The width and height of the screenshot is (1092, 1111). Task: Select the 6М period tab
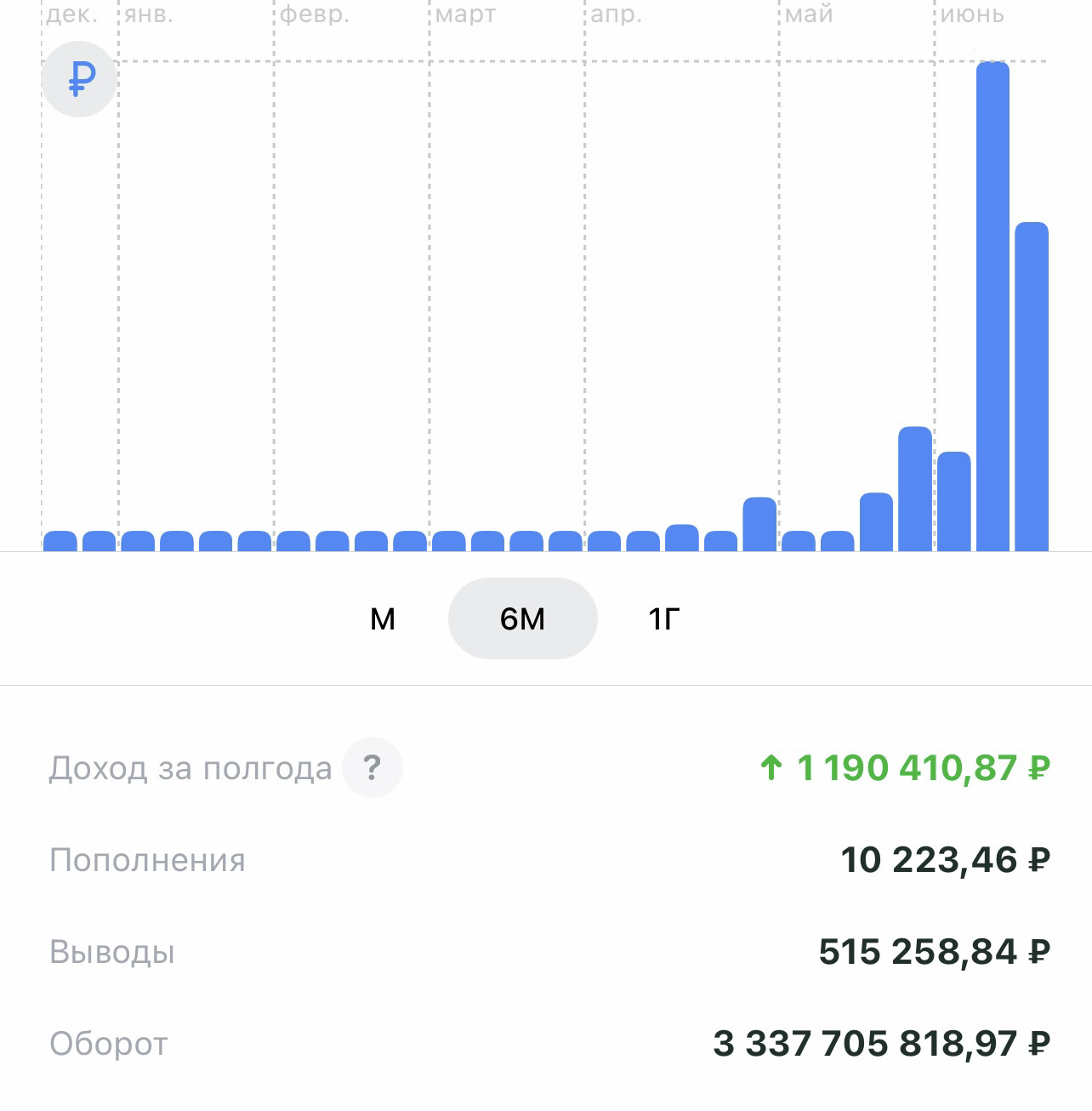[522, 618]
